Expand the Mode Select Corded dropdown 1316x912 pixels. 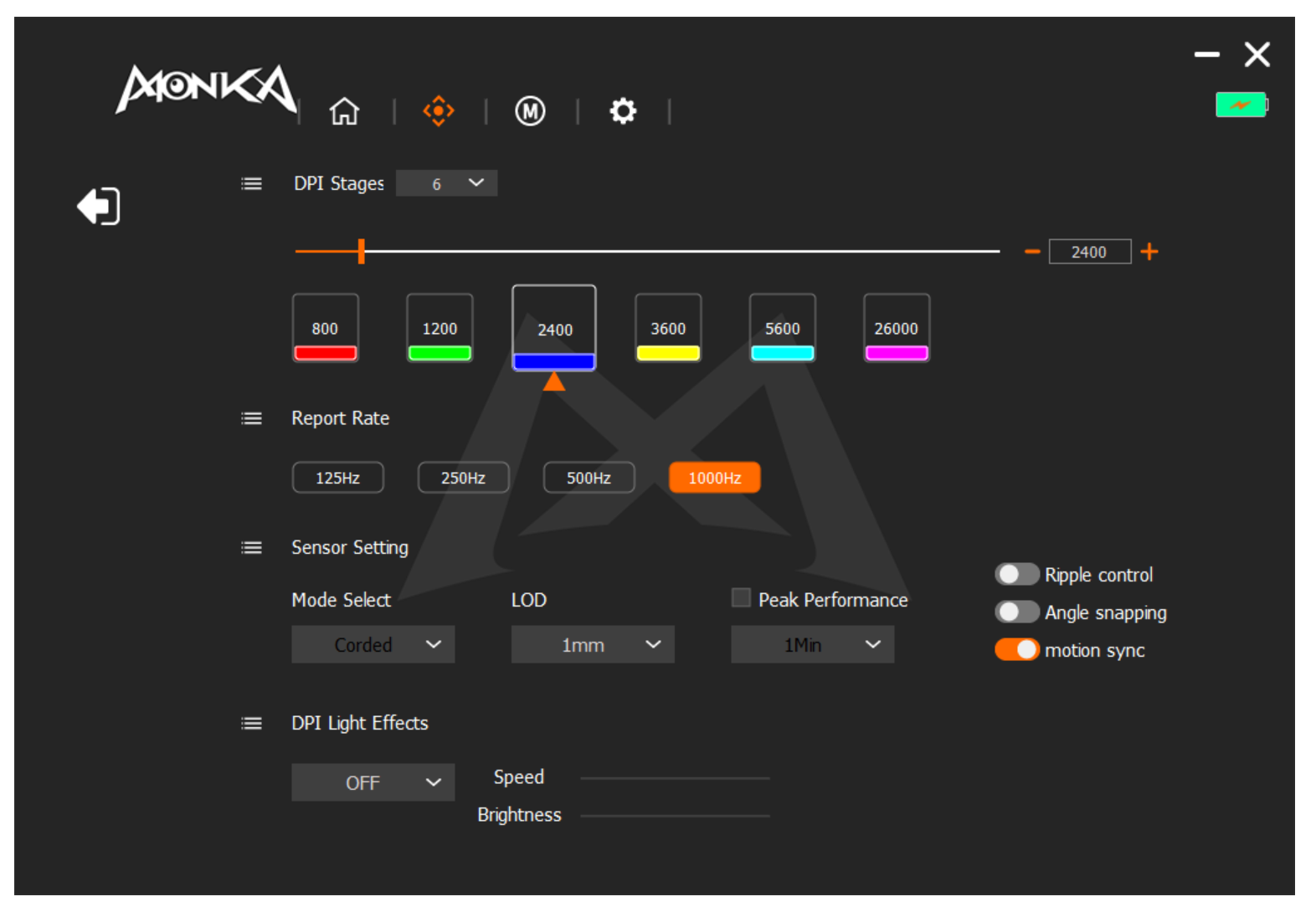tap(373, 645)
